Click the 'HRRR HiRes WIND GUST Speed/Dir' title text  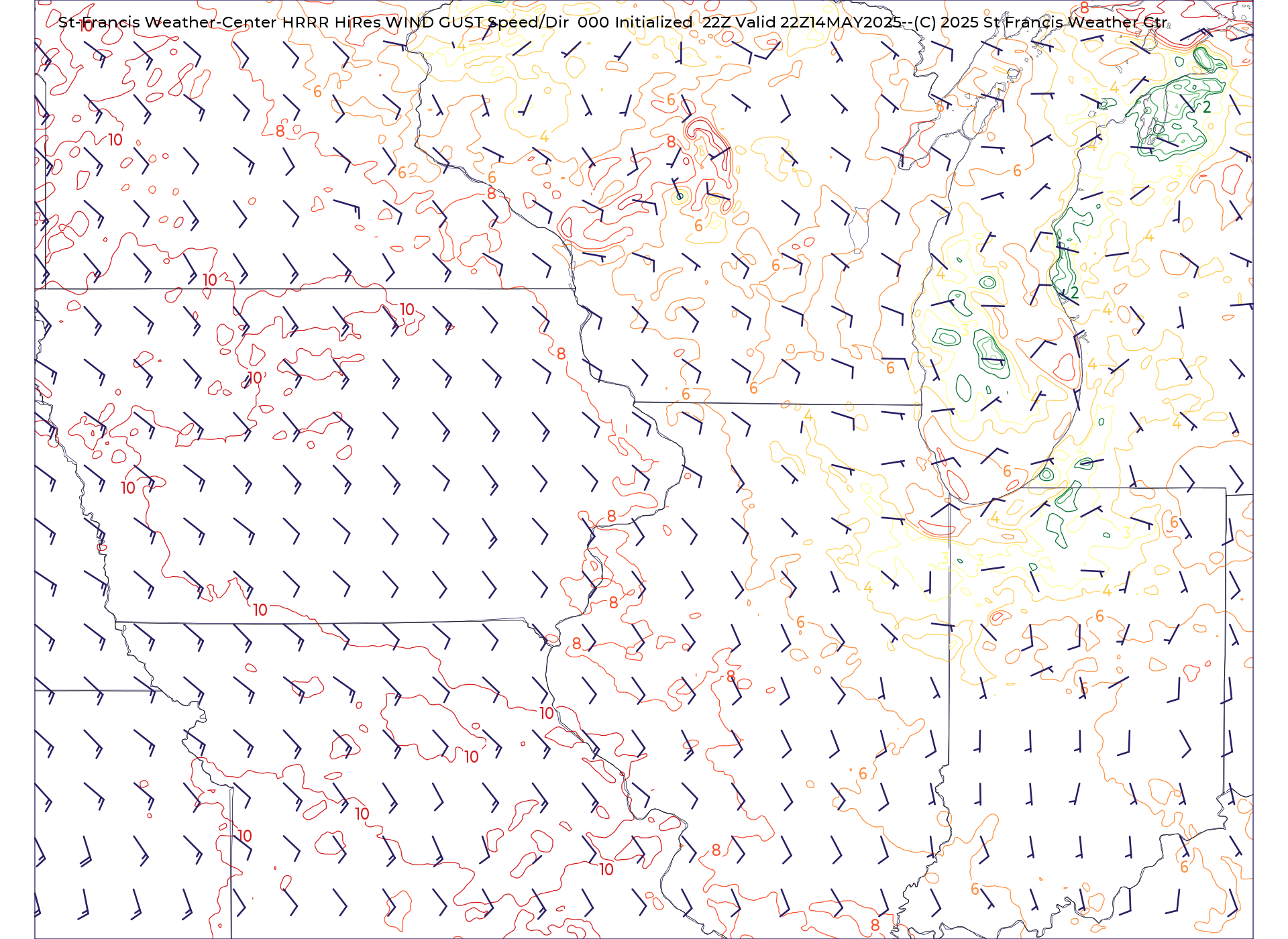point(425,23)
